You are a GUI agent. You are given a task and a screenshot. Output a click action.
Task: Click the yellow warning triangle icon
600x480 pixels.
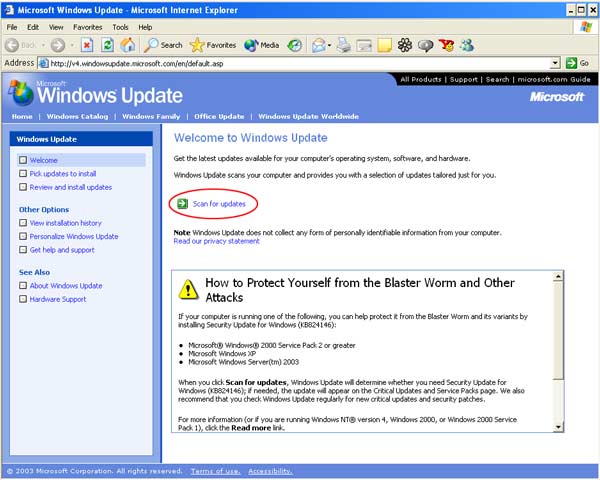pyautogui.click(x=188, y=290)
